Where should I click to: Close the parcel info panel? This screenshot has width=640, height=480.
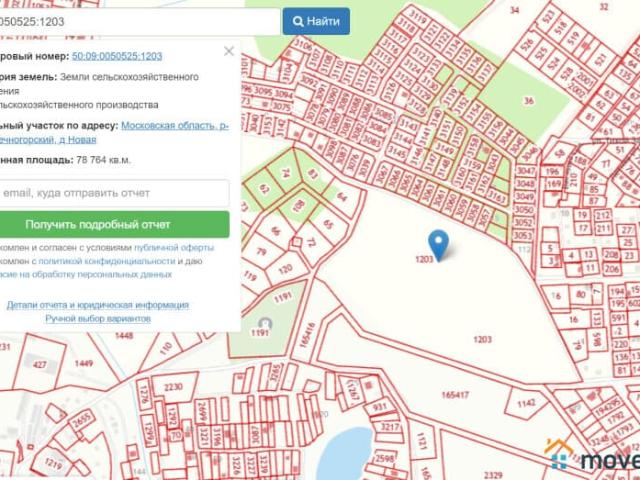coord(229,51)
